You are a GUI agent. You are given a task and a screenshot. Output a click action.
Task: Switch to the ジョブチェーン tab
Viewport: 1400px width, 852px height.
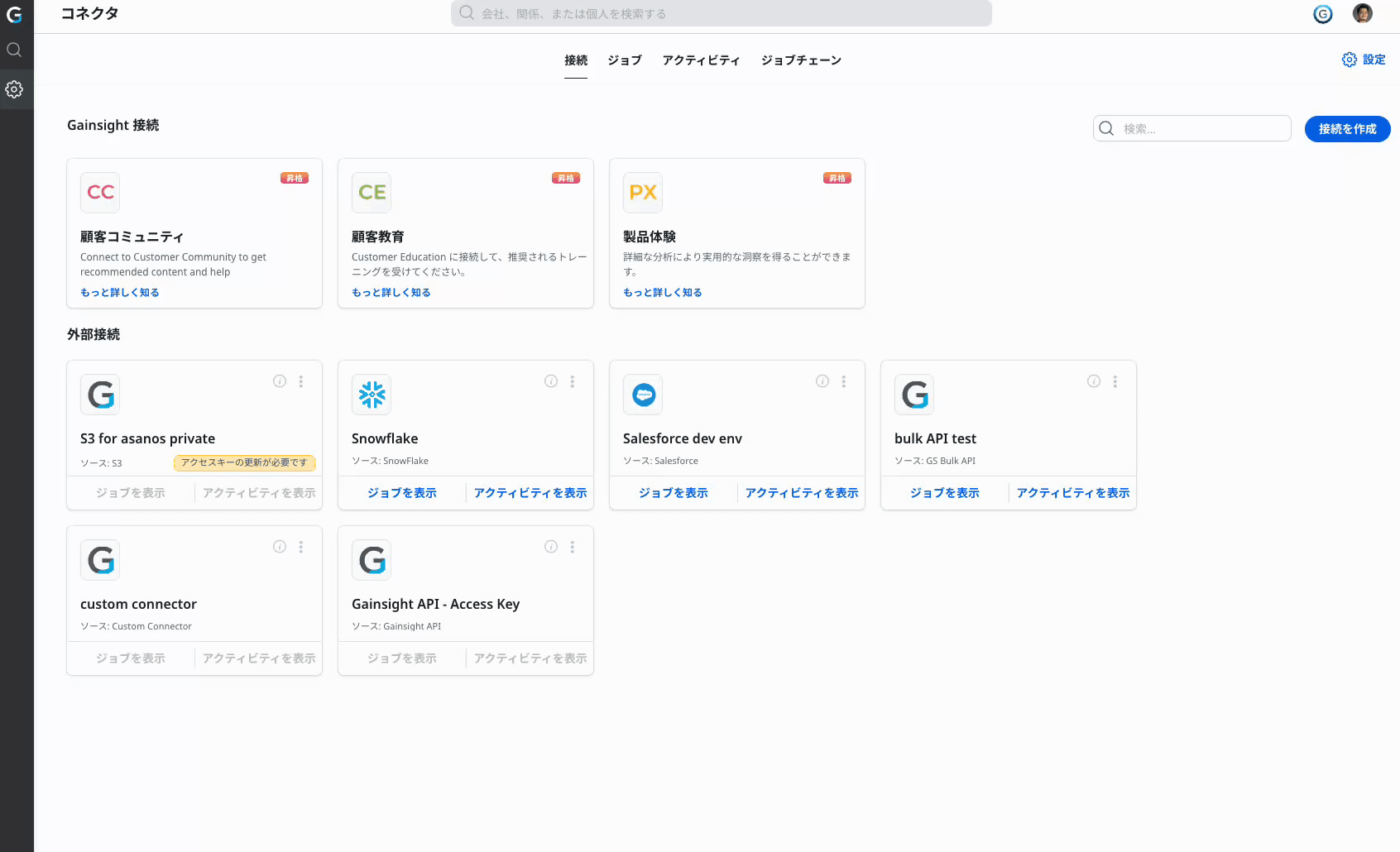pyautogui.click(x=801, y=60)
